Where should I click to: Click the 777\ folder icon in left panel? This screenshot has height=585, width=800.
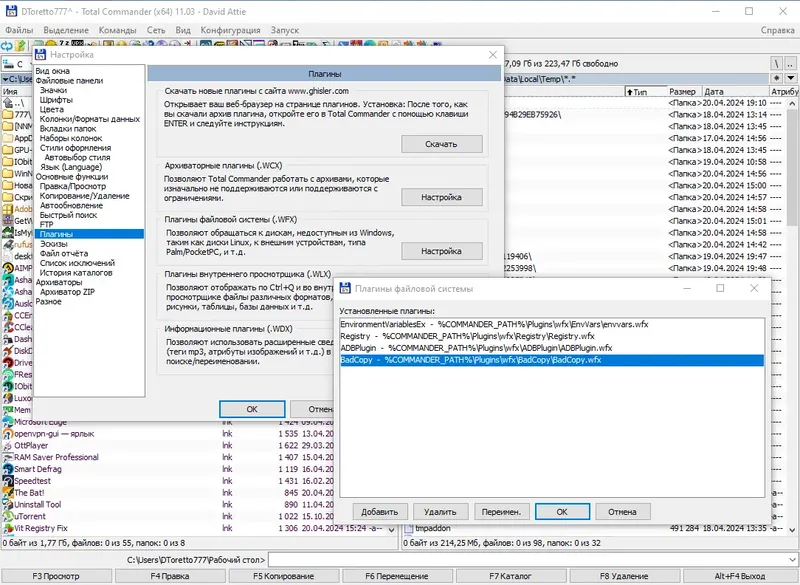pyautogui.click(x=7, y=115)
